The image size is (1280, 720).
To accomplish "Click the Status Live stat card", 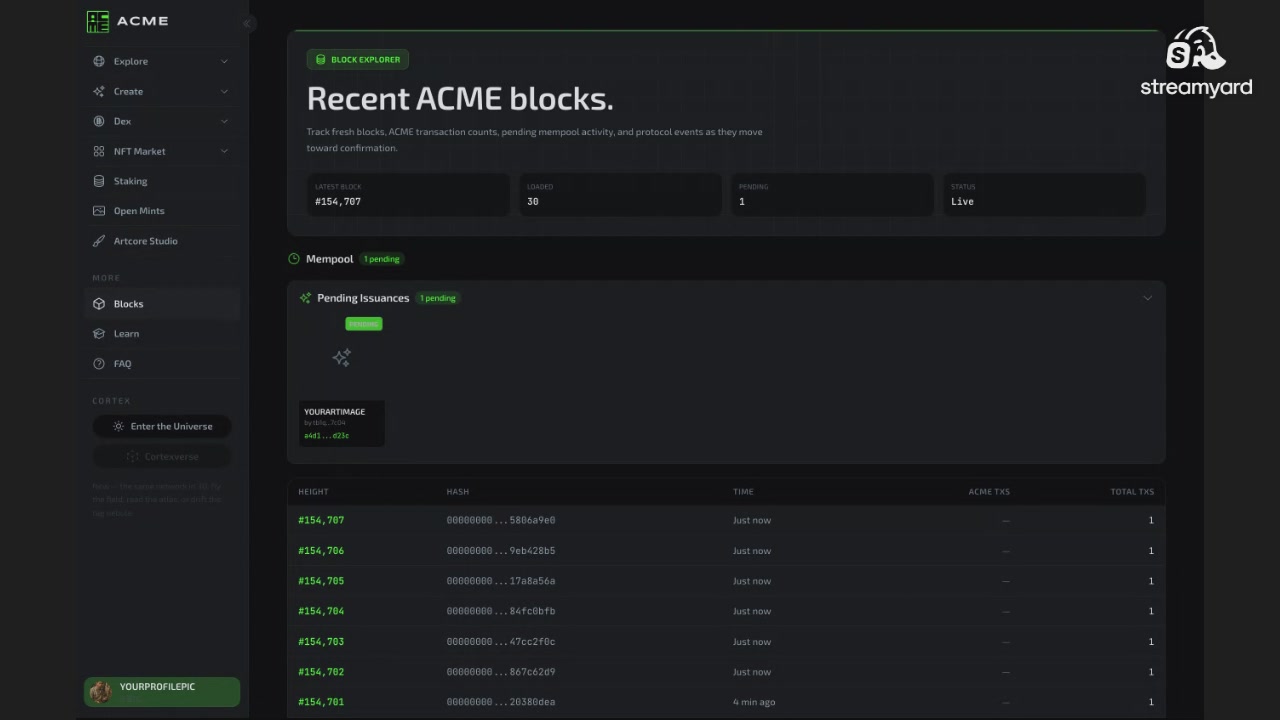I will click(1044, 195).
